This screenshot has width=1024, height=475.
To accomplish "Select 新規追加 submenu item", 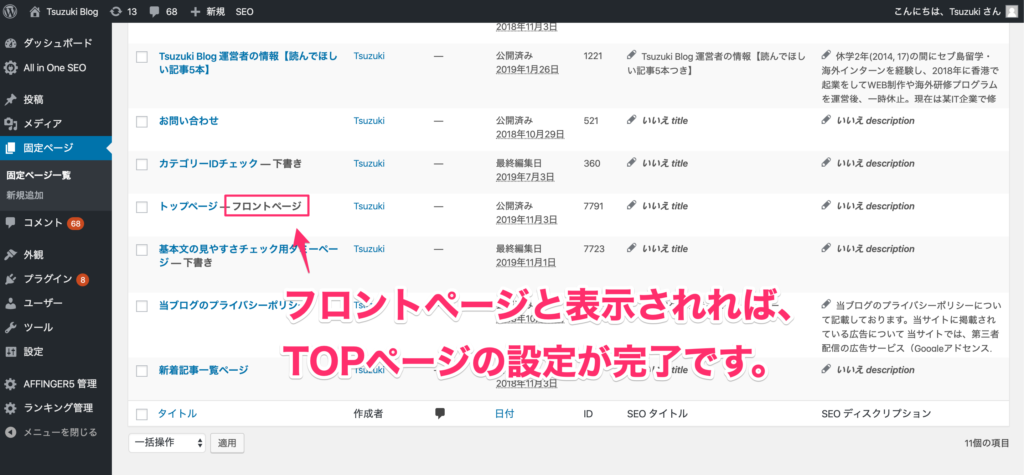I will pos(25,194).
